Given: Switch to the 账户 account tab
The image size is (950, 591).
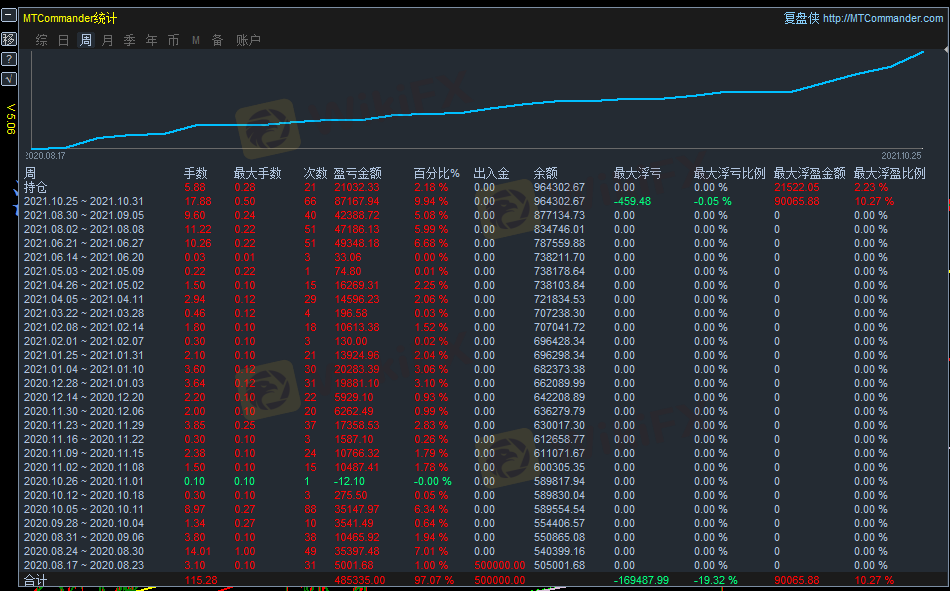Looking at the screenshot, I should coord(248,40).
